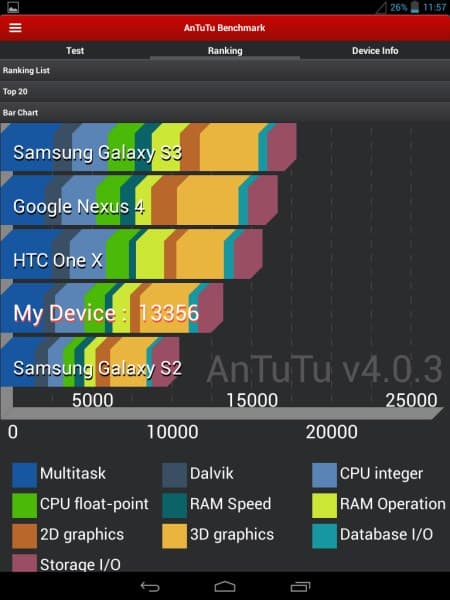Open the hamburger menu in AnTuTu header
450x600 pixels.
point(15,28)
